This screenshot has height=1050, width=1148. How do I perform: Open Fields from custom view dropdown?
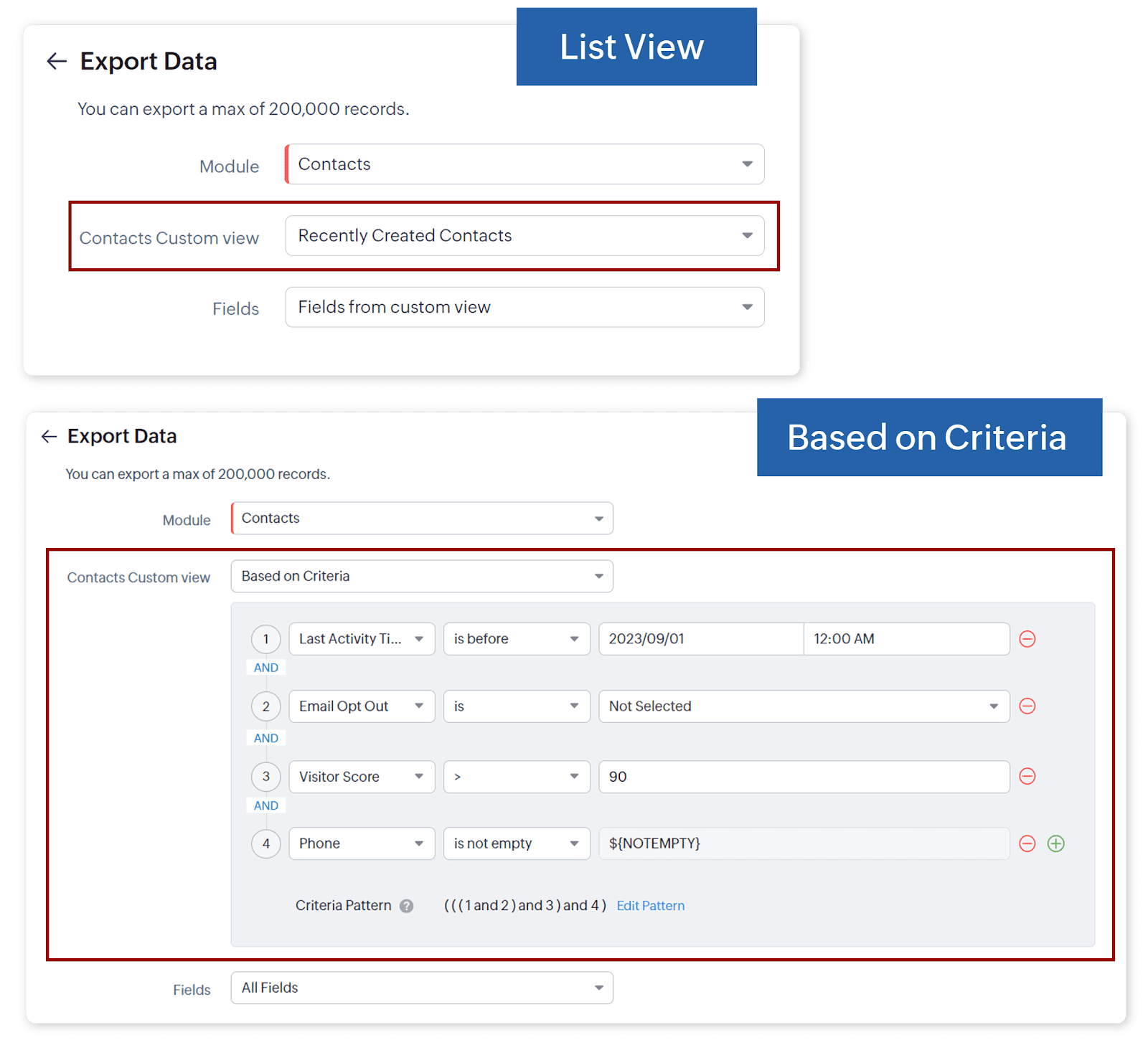524,307
